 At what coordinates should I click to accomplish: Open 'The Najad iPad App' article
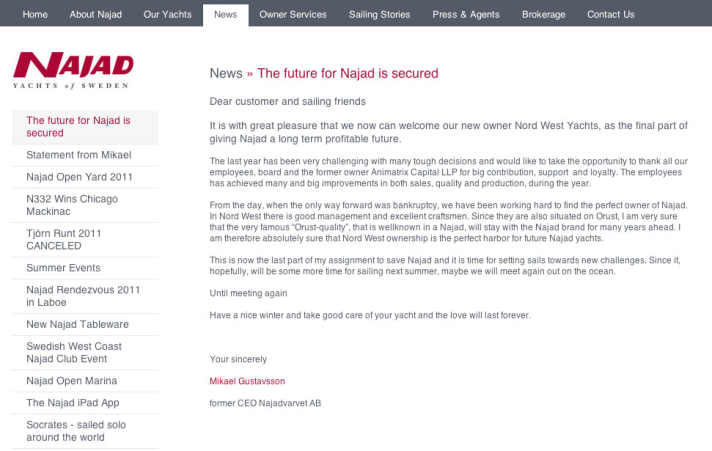click(72, 403)
